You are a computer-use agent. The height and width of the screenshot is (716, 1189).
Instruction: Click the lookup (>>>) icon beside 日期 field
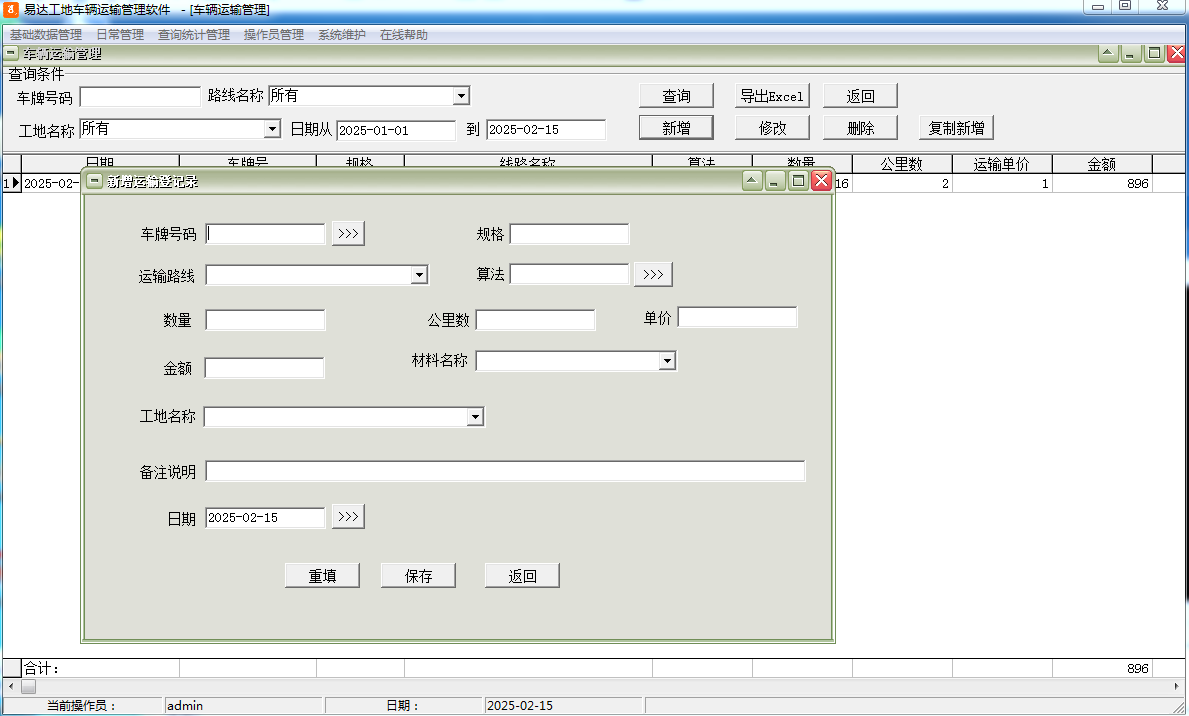click(347, 516)
